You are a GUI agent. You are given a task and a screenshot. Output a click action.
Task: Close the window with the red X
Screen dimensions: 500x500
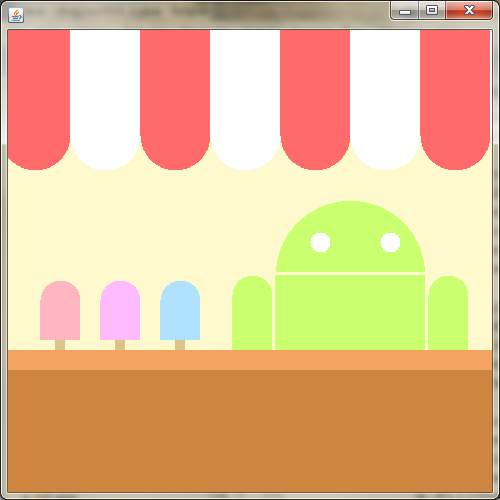469,11
